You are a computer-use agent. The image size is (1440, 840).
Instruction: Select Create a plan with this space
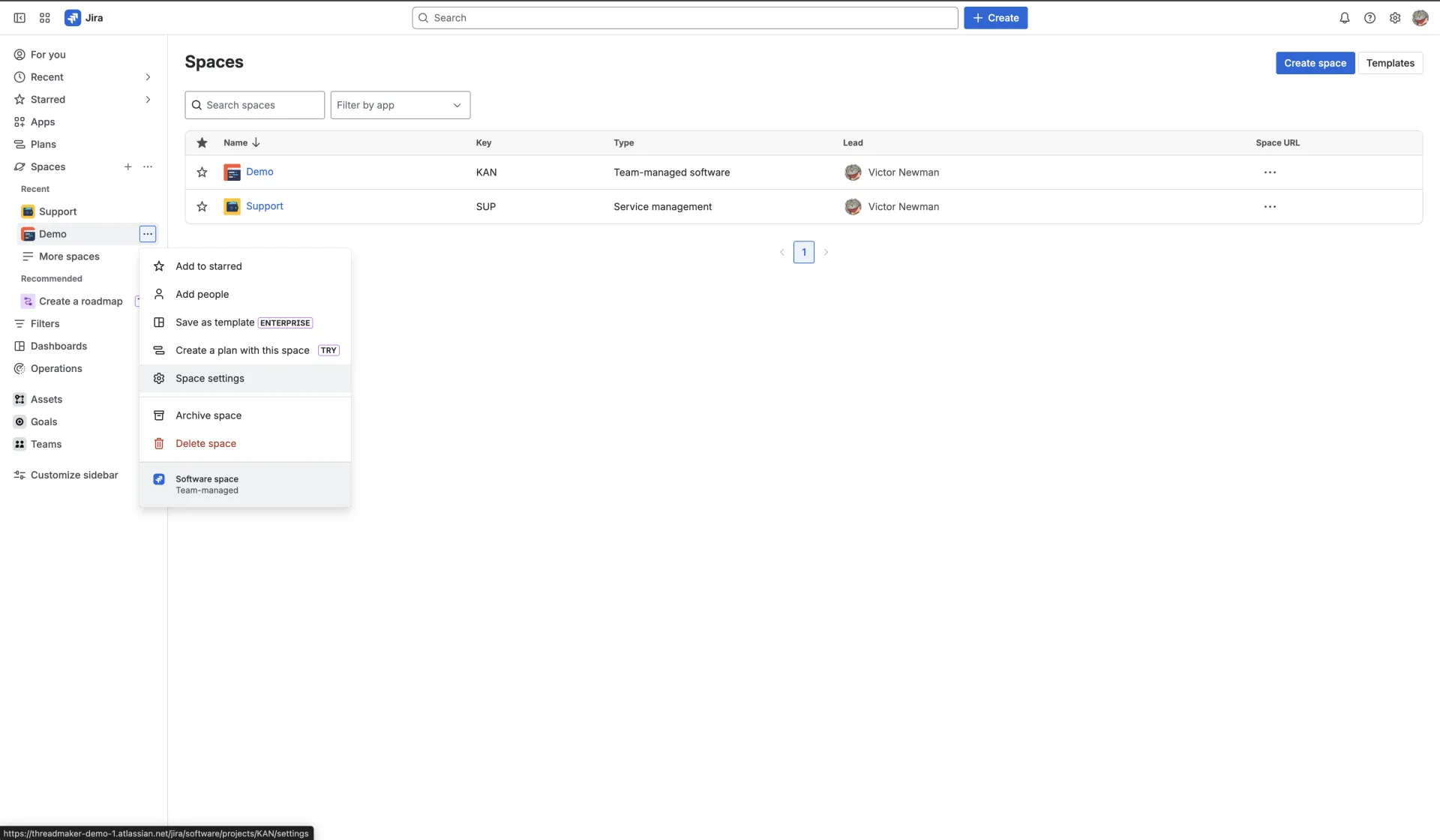click(245, 350)
